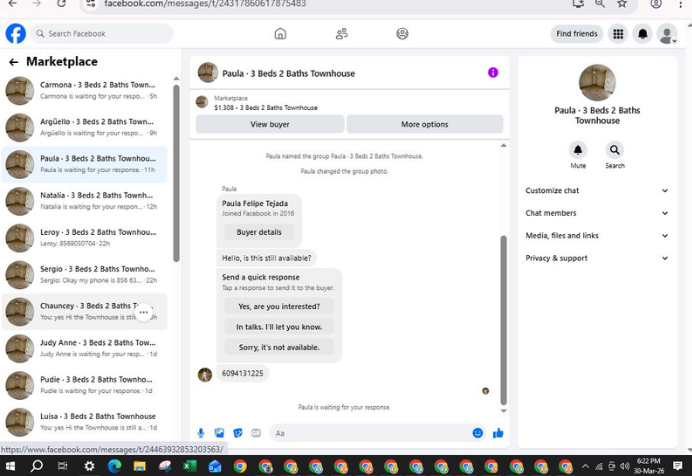Expand the Customize chat section
692x476 pixels.
(x=597, y=191)
